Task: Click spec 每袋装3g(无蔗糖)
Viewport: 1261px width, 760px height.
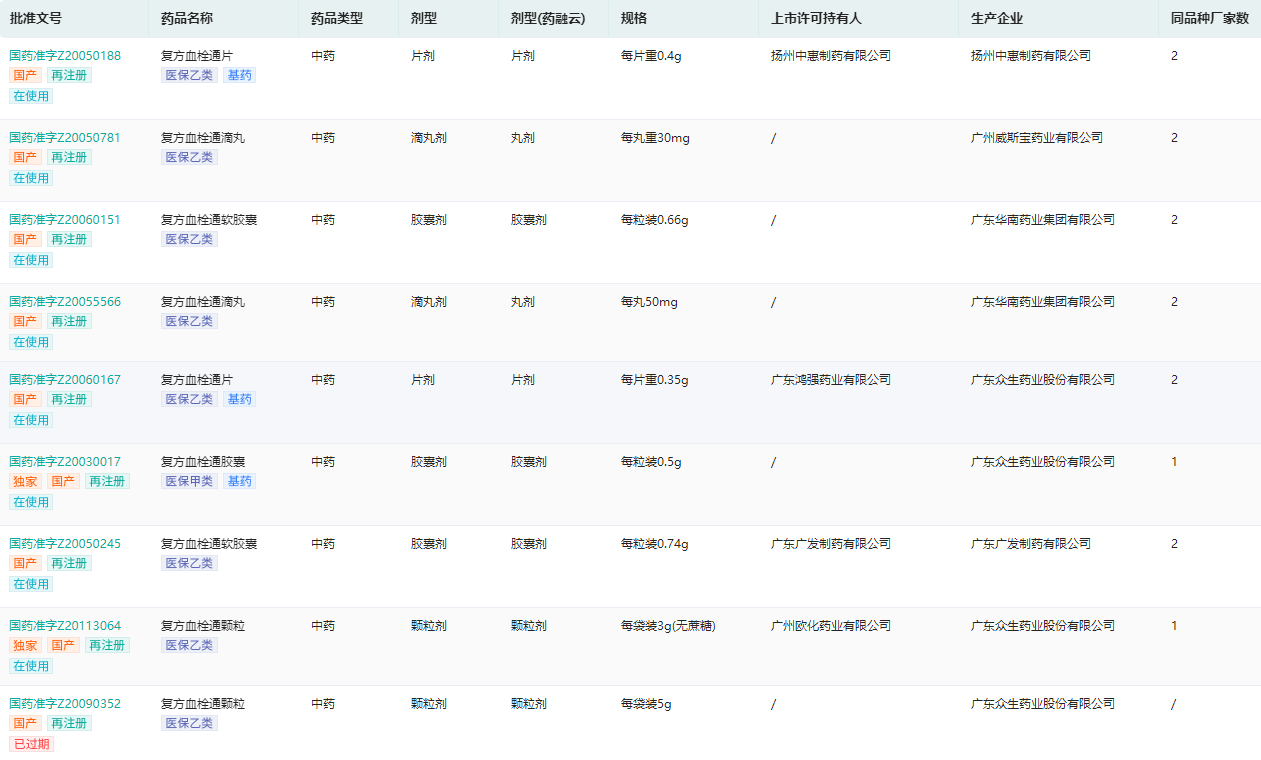Action: coord(668,626)
